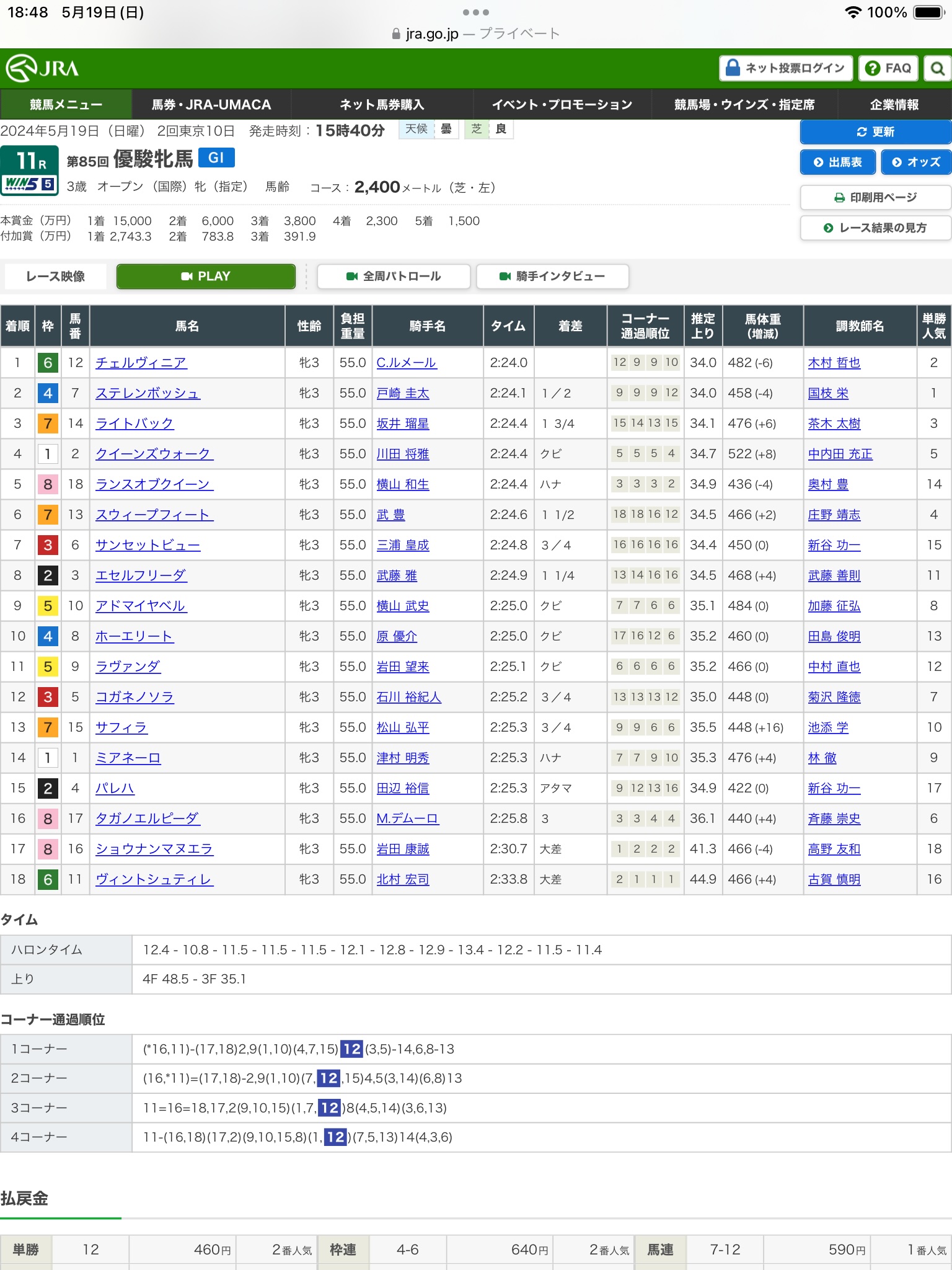Open horse ラヴァンダ
This screenshot has height=1270, width=952.
[128, 667]
